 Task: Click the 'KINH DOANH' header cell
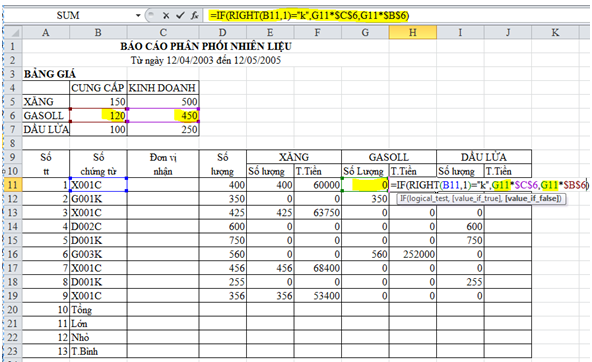pyautogui.click(x=163, y=88)
